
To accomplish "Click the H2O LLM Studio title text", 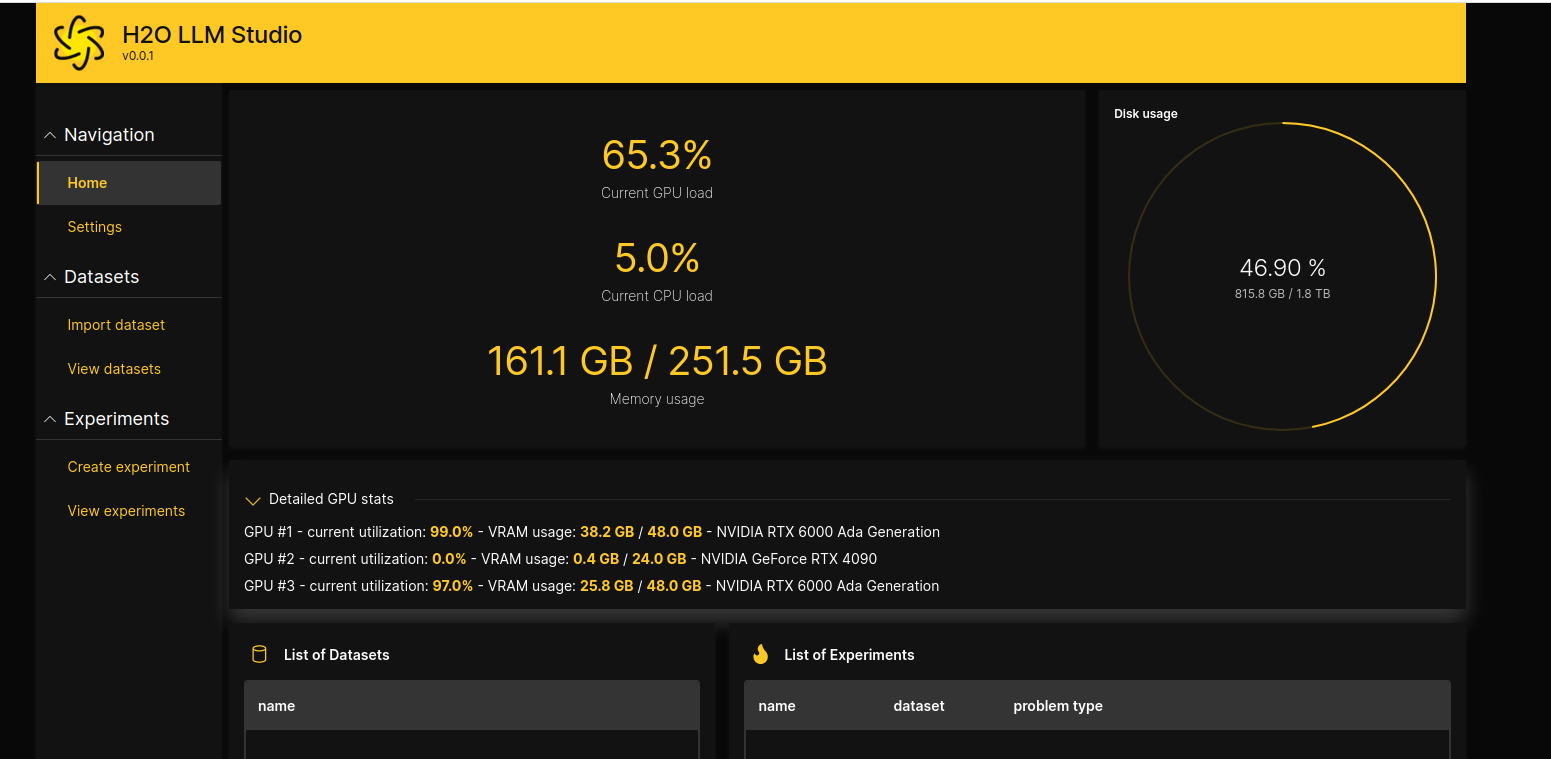I will 212,35.
